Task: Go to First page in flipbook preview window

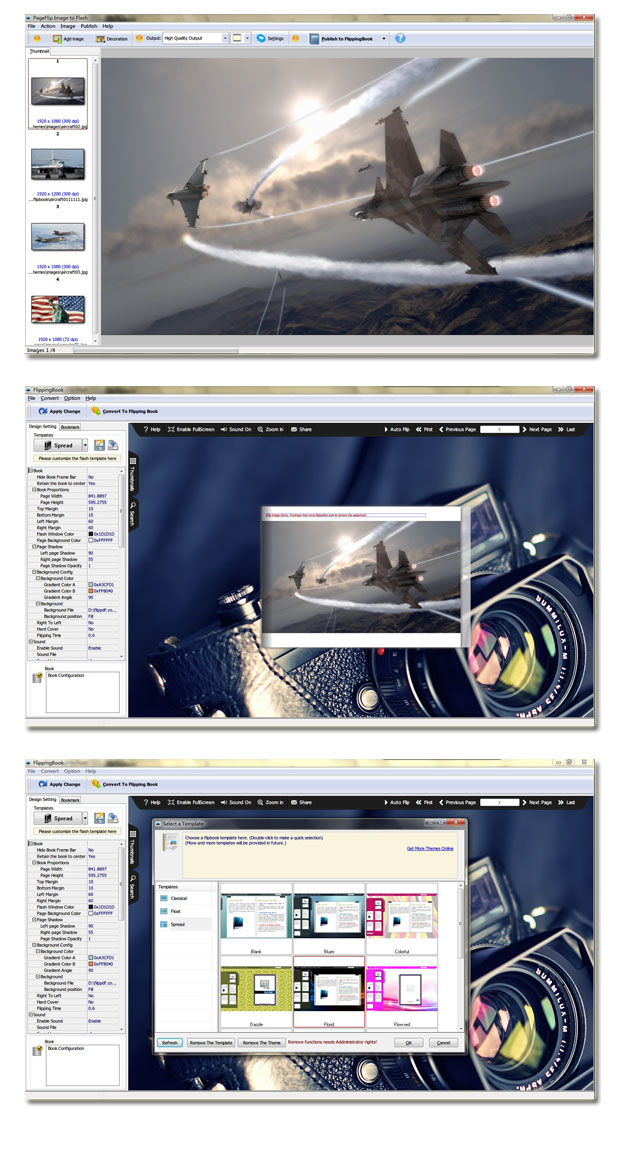Action: coord(425,429)
